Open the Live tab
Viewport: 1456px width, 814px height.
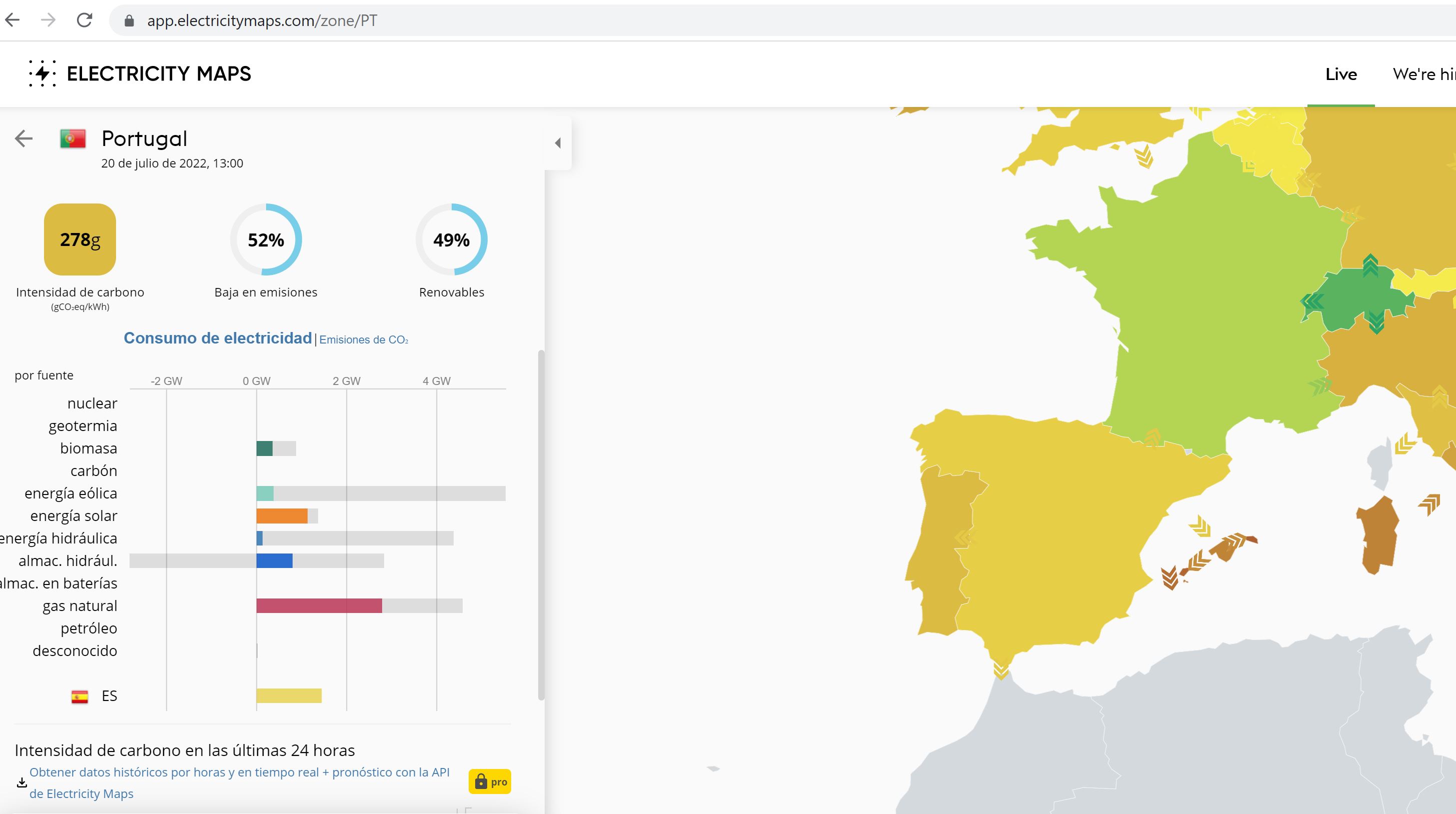click(x=1340, y=74)
